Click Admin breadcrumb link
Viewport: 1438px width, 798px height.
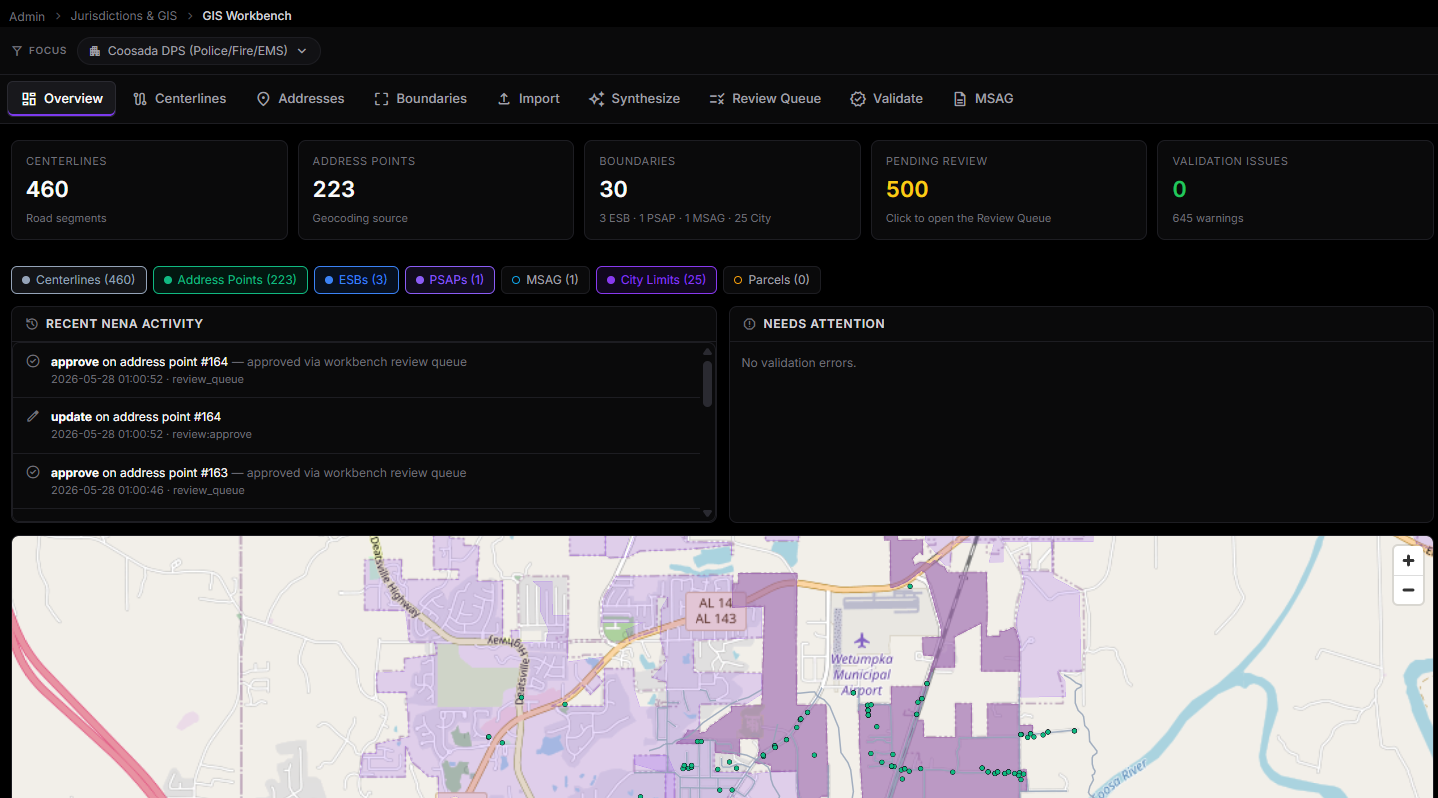tap(27, 16)
